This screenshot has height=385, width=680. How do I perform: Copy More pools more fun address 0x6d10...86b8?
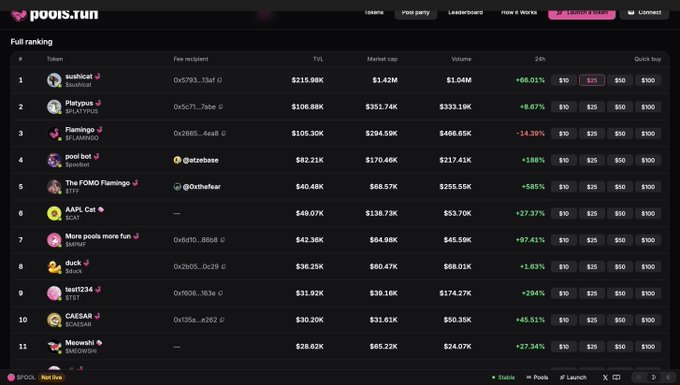tap(222, 240)
